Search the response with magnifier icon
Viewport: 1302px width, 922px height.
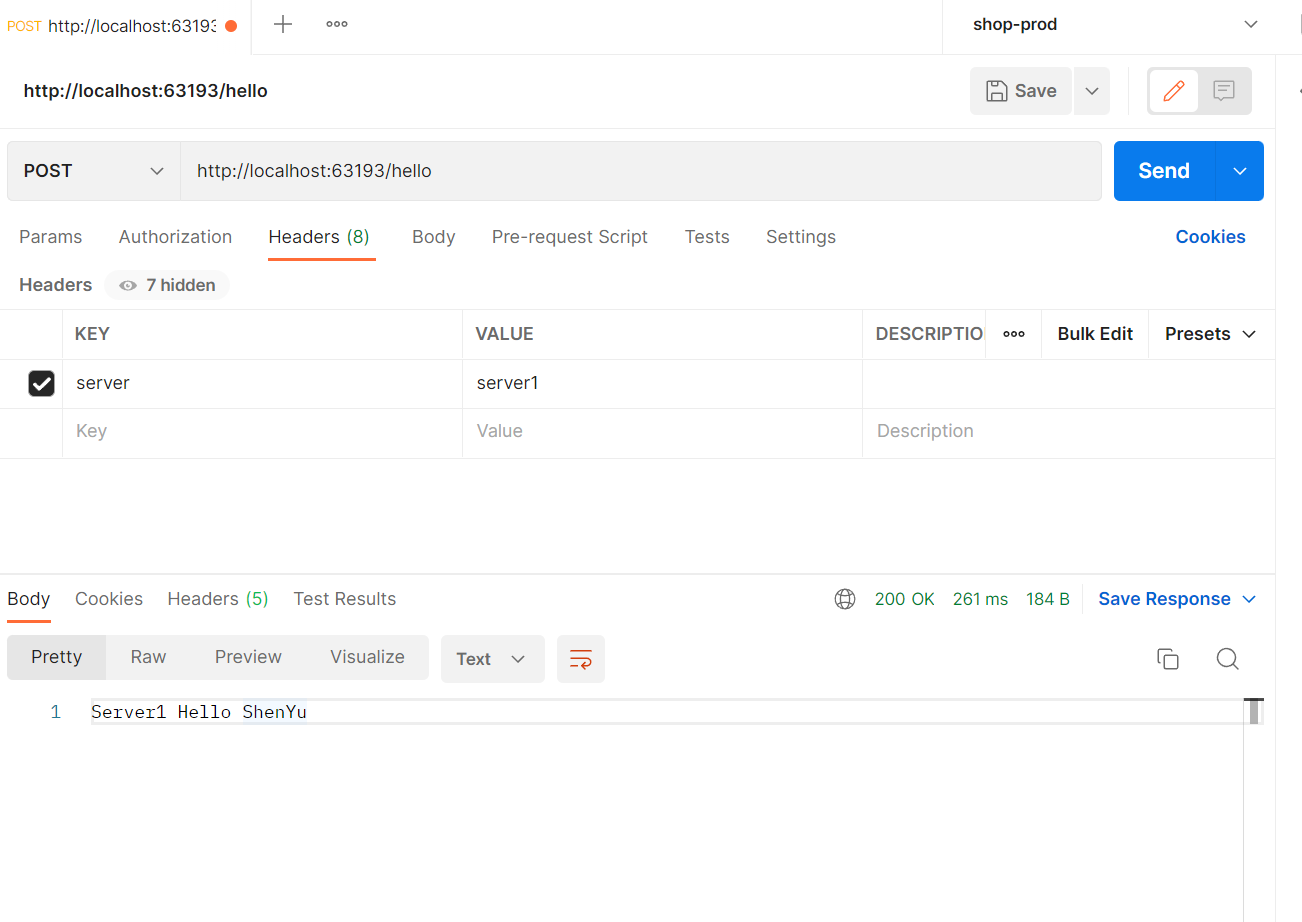pyautogui.click(x=1227, y=658)
